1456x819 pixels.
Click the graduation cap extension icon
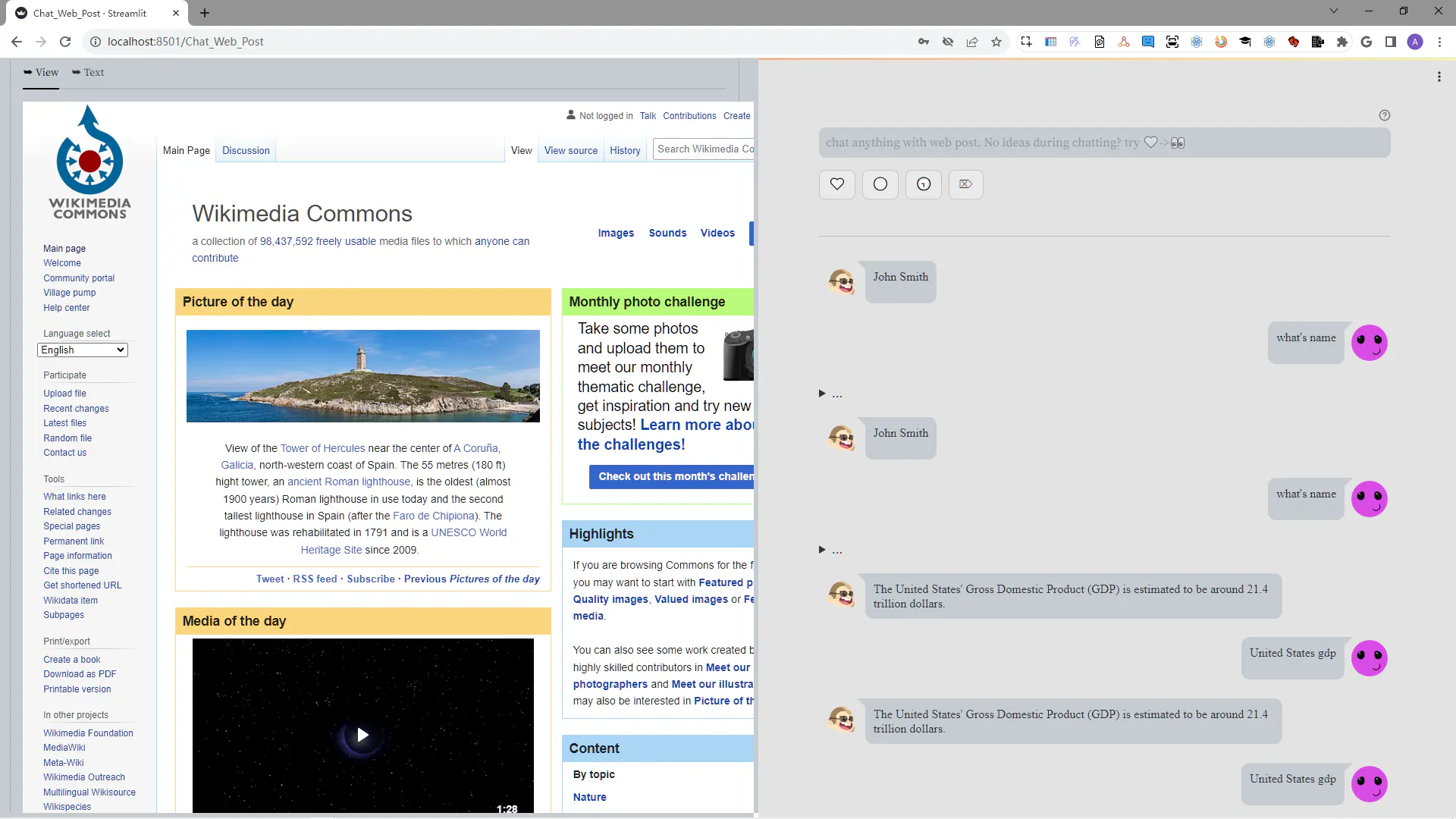tap(1245, 42)
